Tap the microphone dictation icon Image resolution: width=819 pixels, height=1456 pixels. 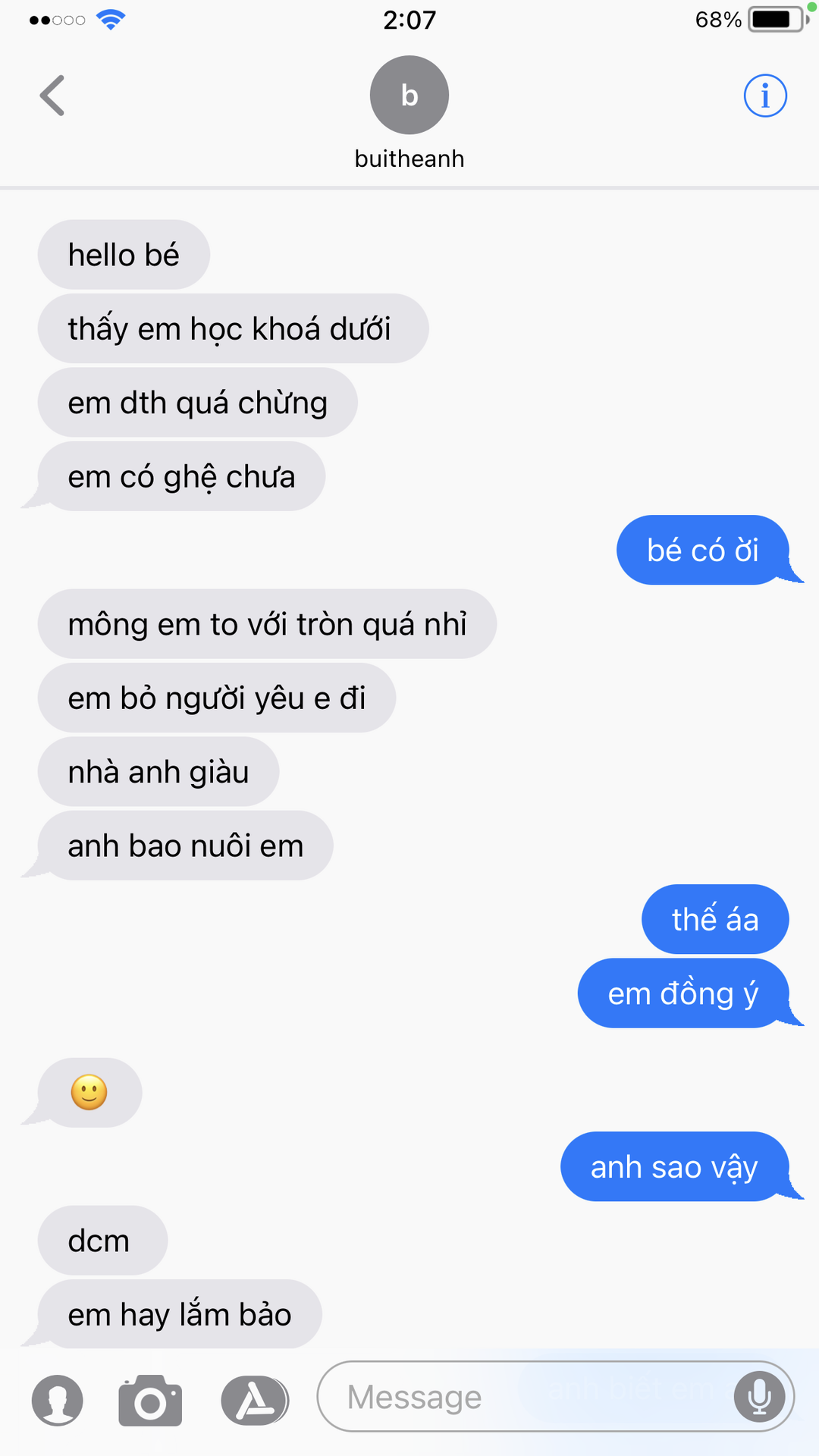click(759, 1397)
